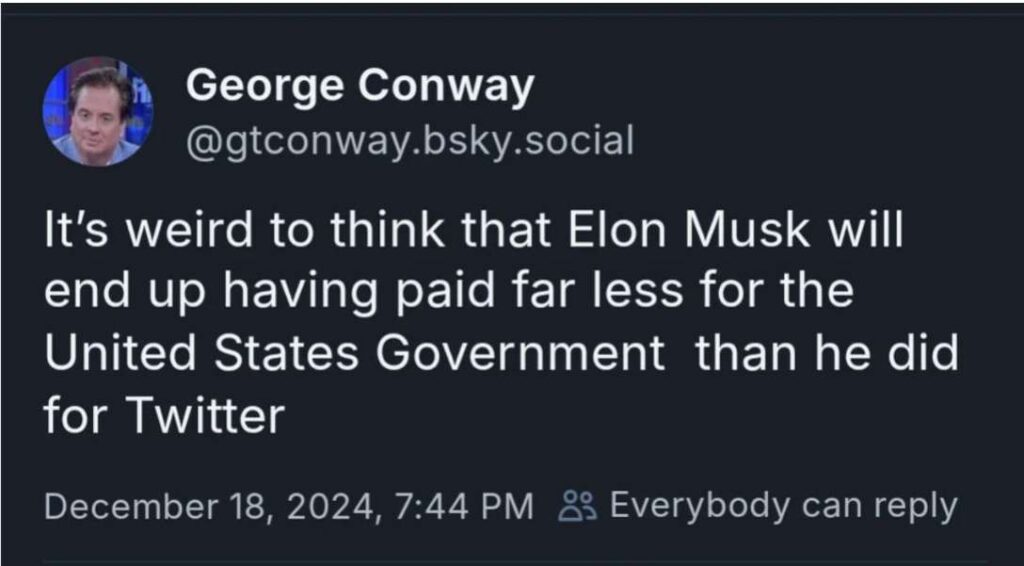Click the people icon beside reply setting

click(x=577, y=506)
